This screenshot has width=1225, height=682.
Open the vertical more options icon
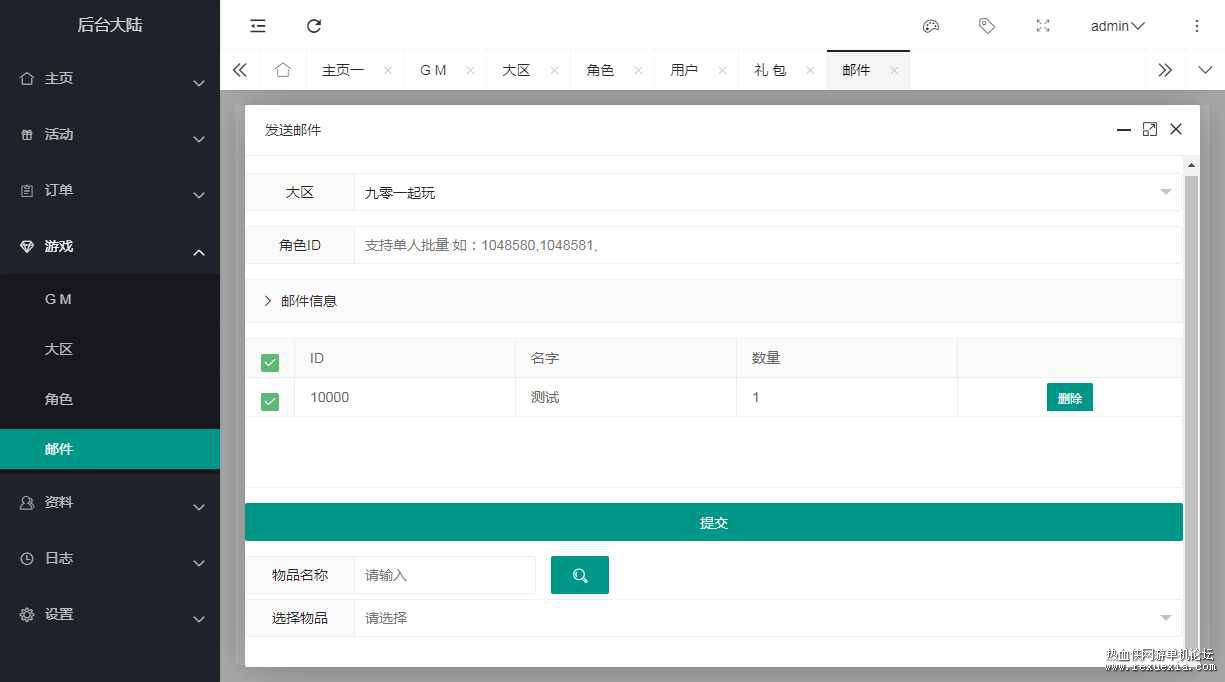[x=1197, y=26]
